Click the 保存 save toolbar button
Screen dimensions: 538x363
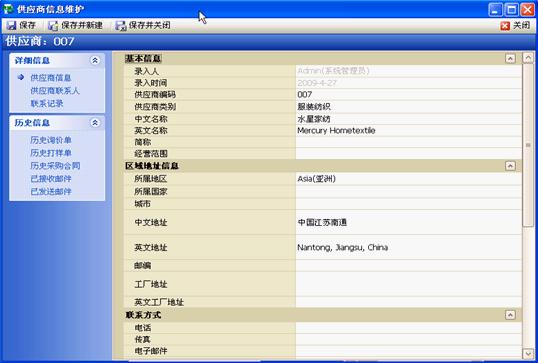[21, 25]
